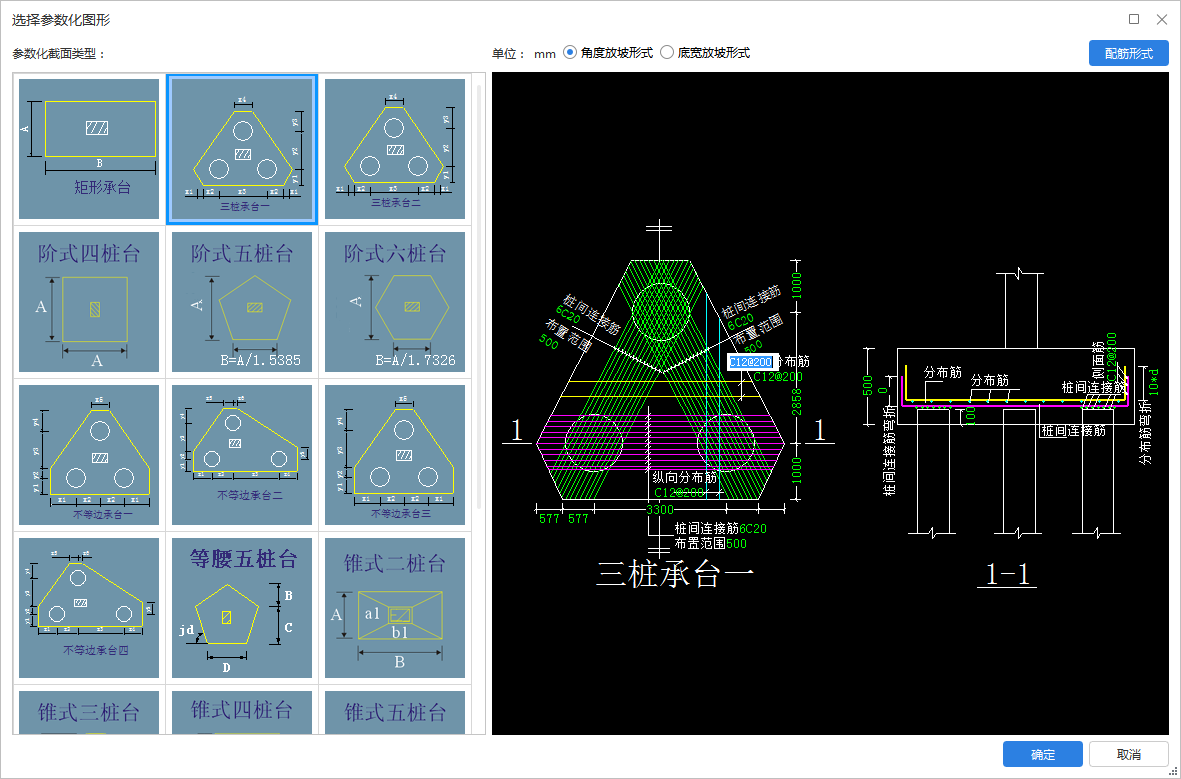Click the 10*d value in section 1-1
The width and height of the screenshot is (1181, 779).
tap(1154, 382)
